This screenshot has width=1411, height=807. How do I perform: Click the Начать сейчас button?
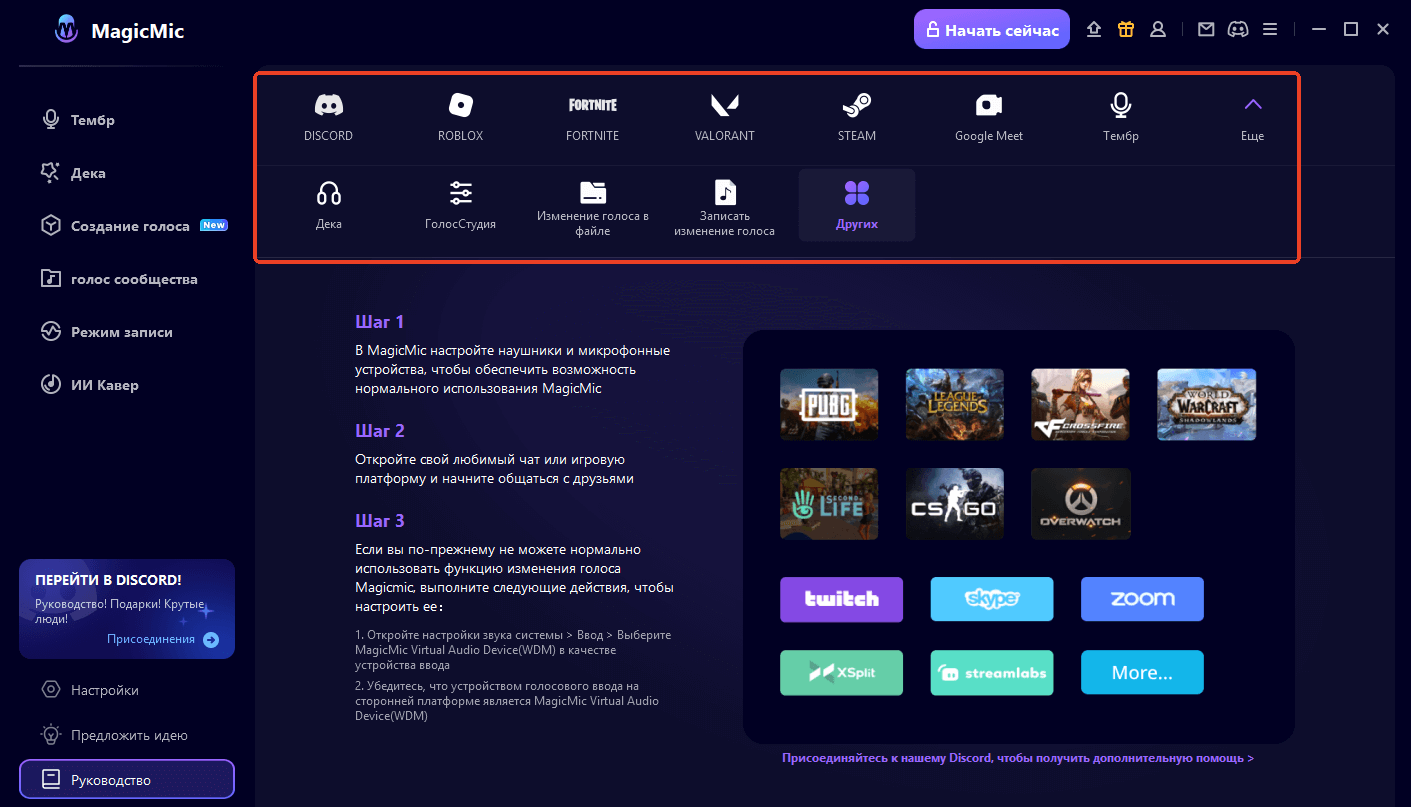991,30
